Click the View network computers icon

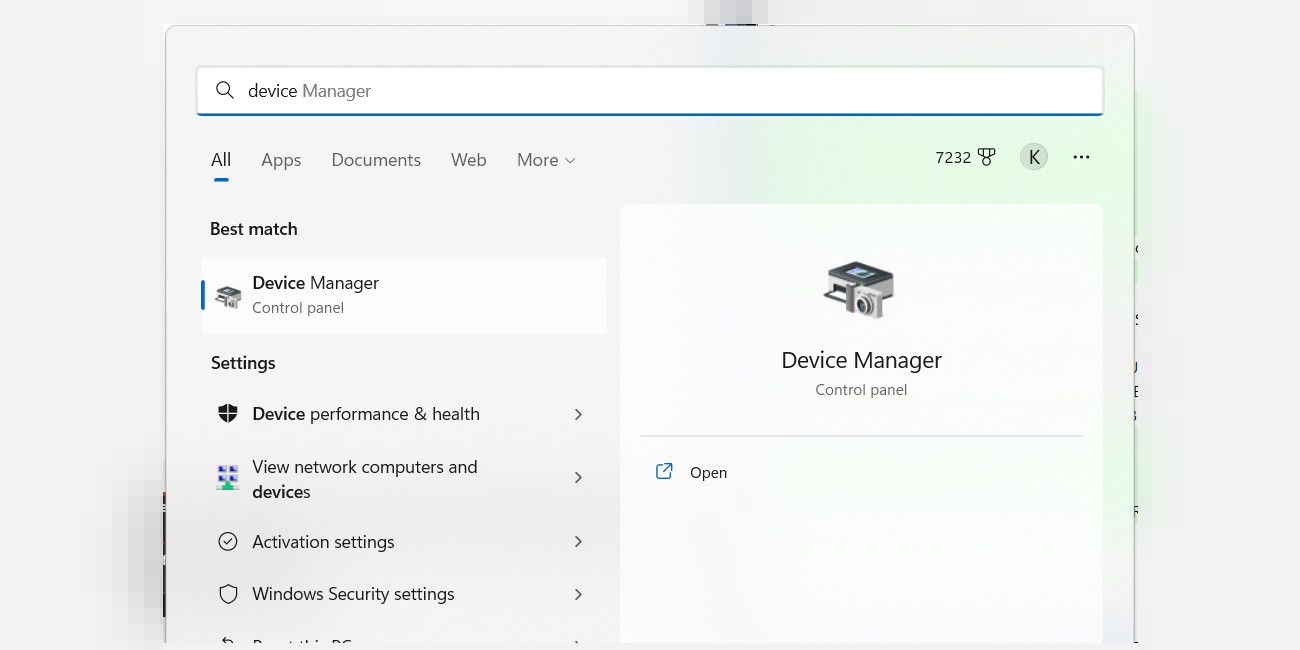(x=228, y=477)
